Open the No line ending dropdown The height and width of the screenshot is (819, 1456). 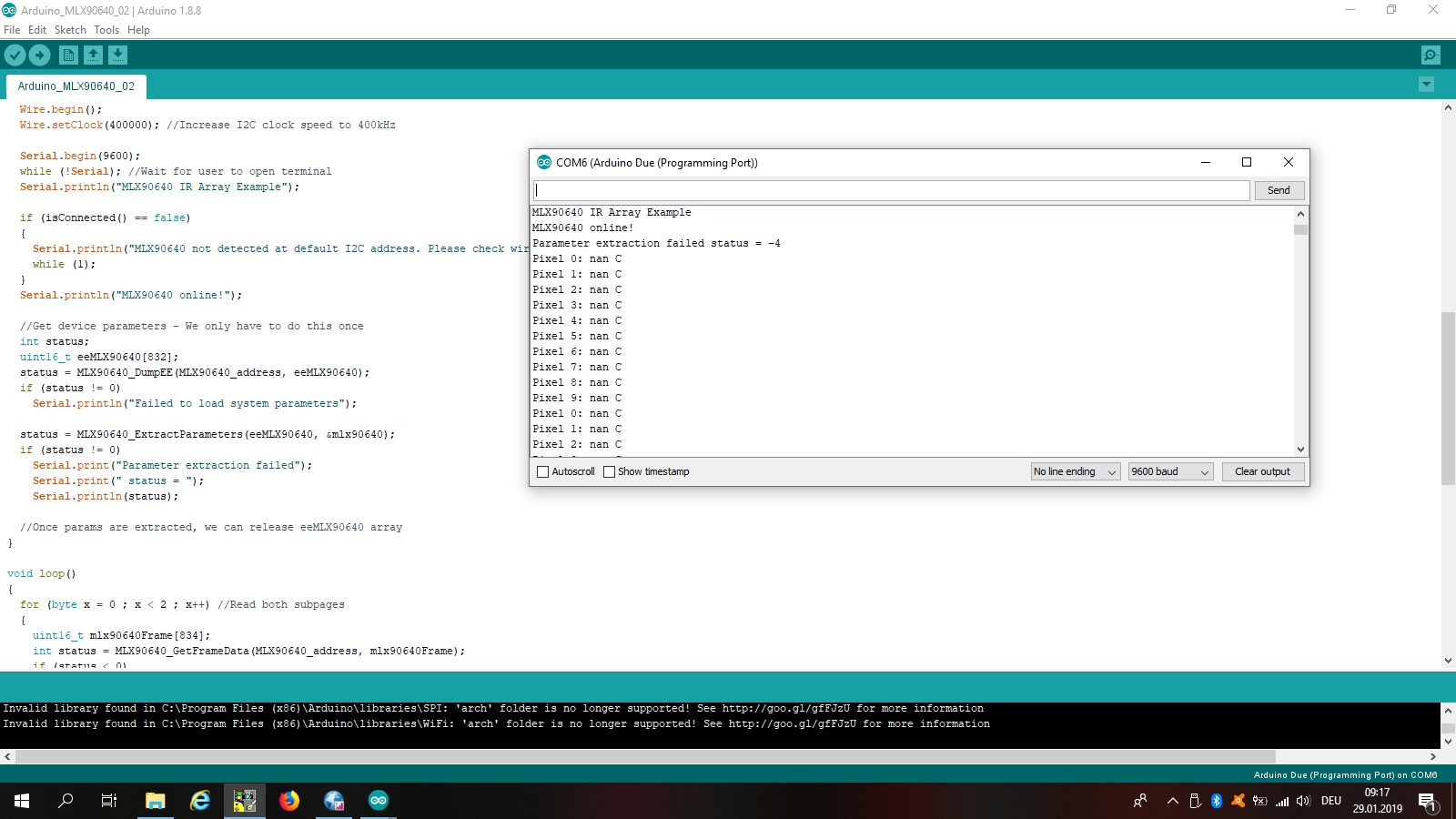point(1075,471)
